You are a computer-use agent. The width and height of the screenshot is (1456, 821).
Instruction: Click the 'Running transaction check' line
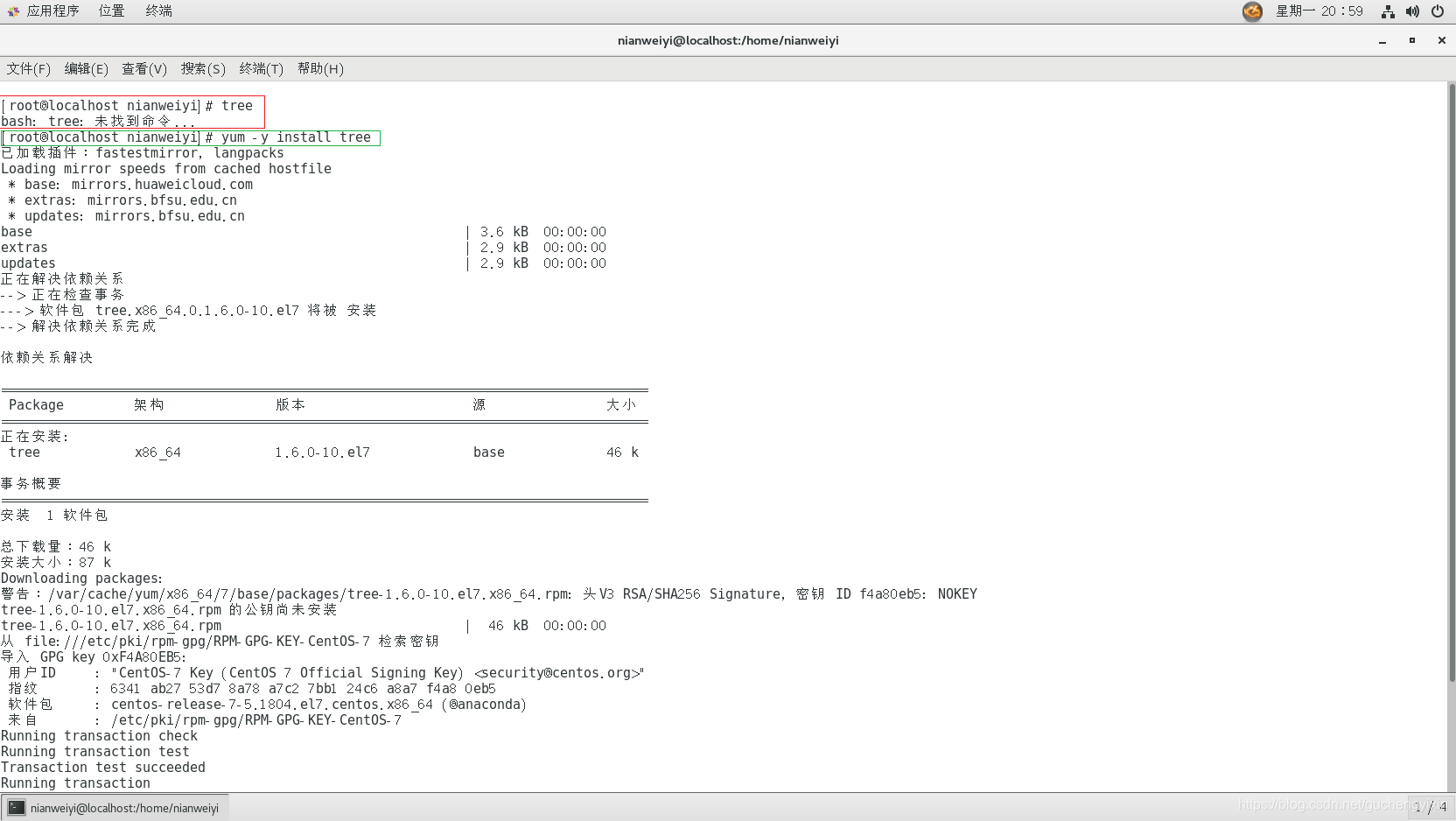coord(100,736)
